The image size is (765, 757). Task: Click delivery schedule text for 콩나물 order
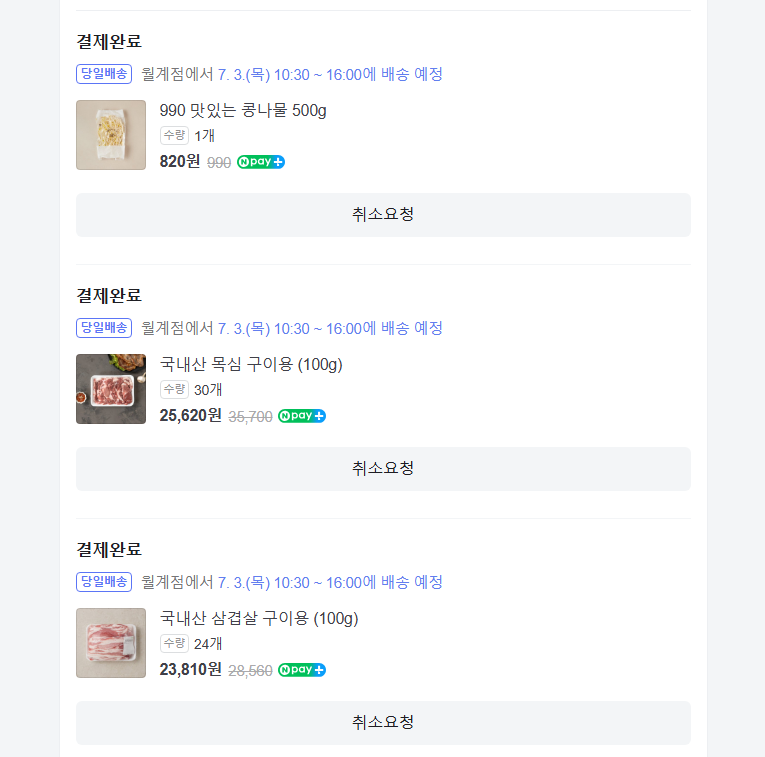292,74
